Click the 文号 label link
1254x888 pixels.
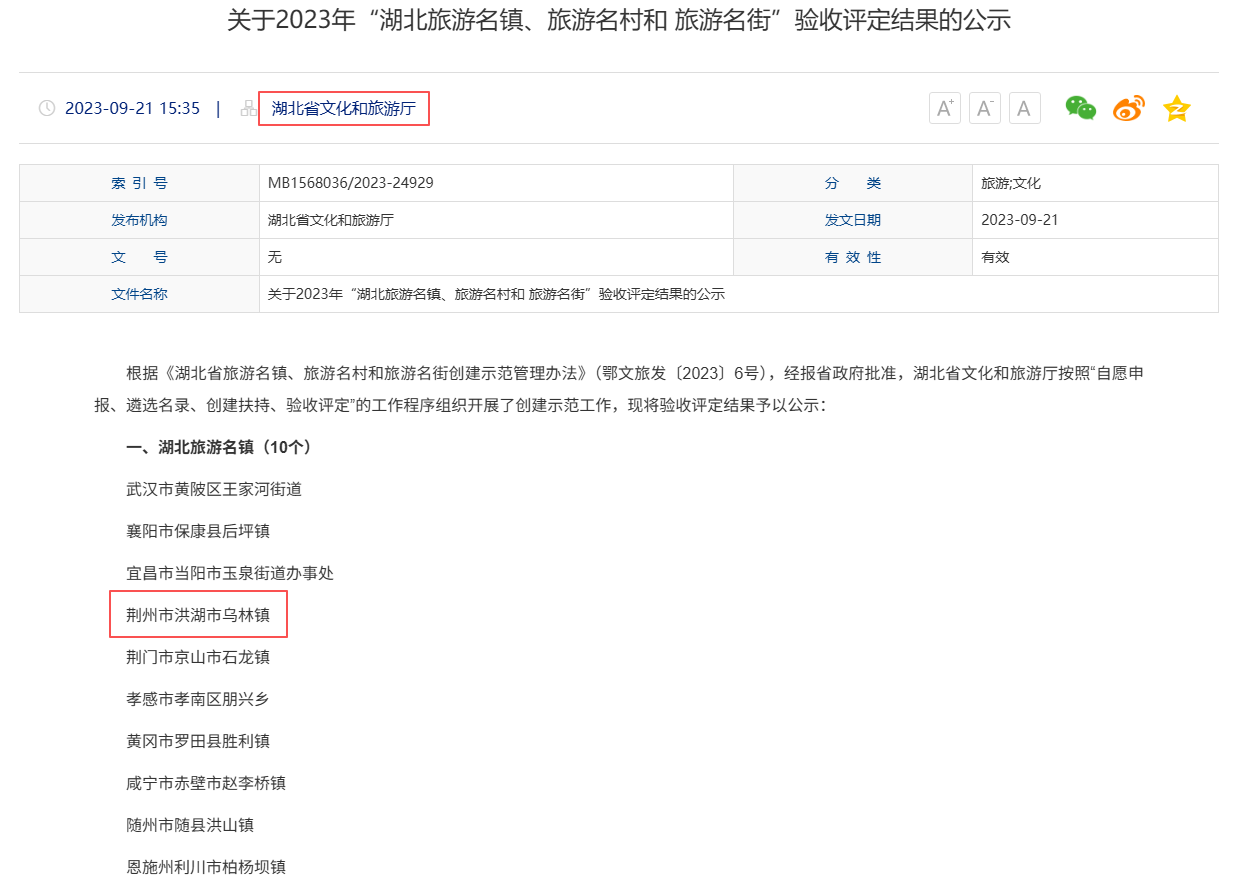[139, 256]
